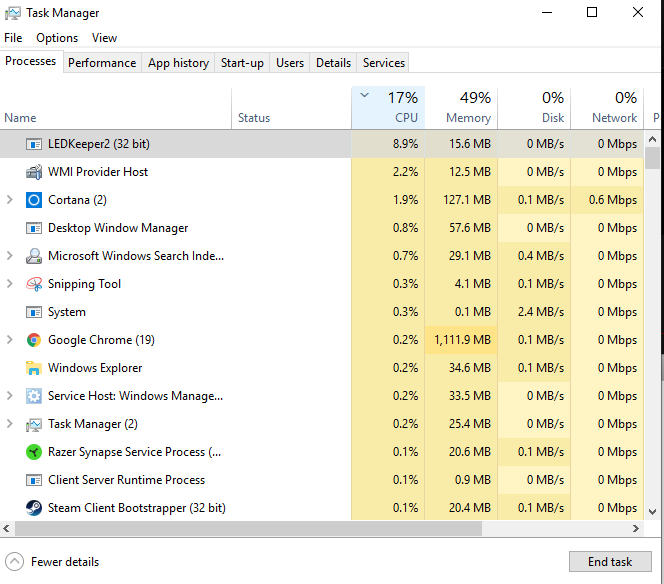Switch to the Performance tab
The width and height of the screenshot is (664, 584).
[x=102, y=63]
